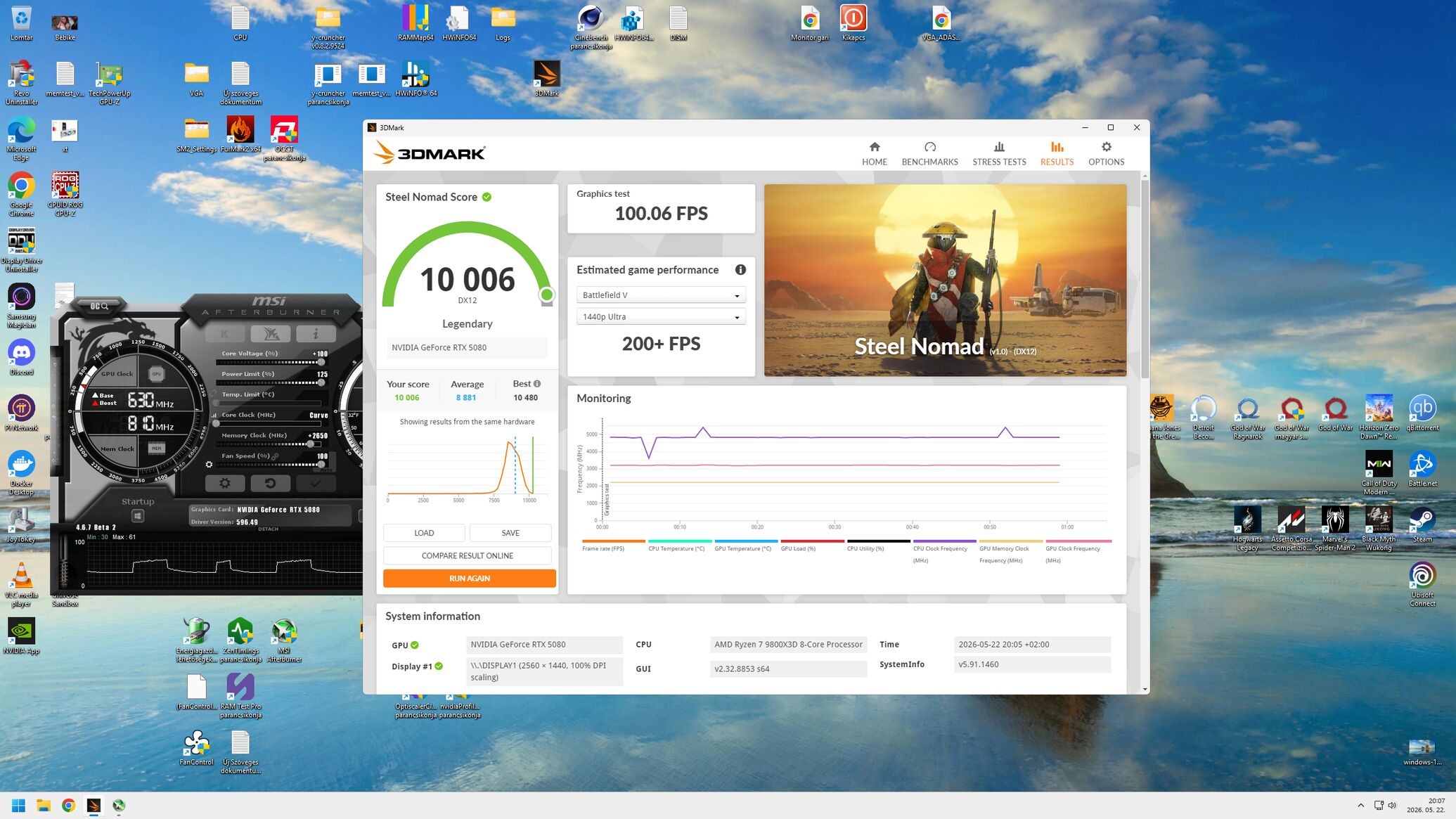Open TechPowerUp GPU-Z desktop icon

click(x=110, y=83)
